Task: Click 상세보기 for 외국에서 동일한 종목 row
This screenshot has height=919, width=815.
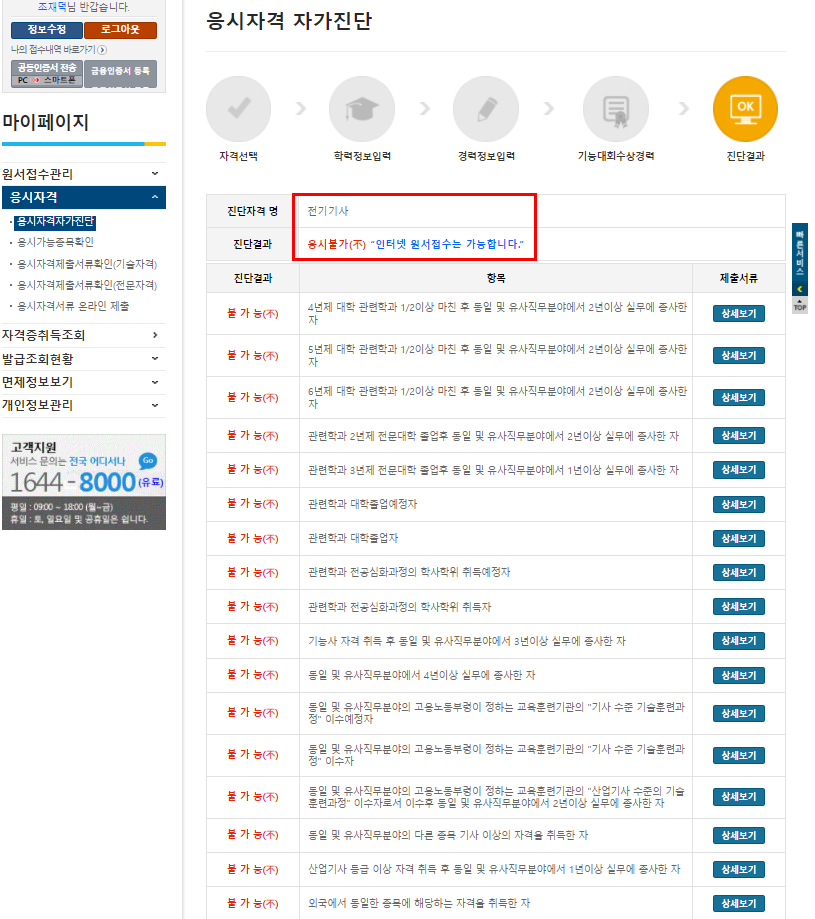Action: [x=738, y=903]
